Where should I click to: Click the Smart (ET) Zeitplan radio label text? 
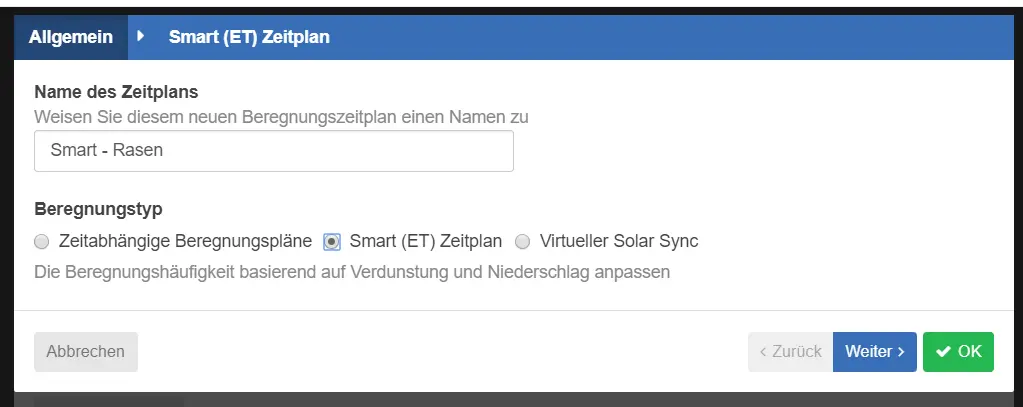pyautogui.click(x=426, y=241)
